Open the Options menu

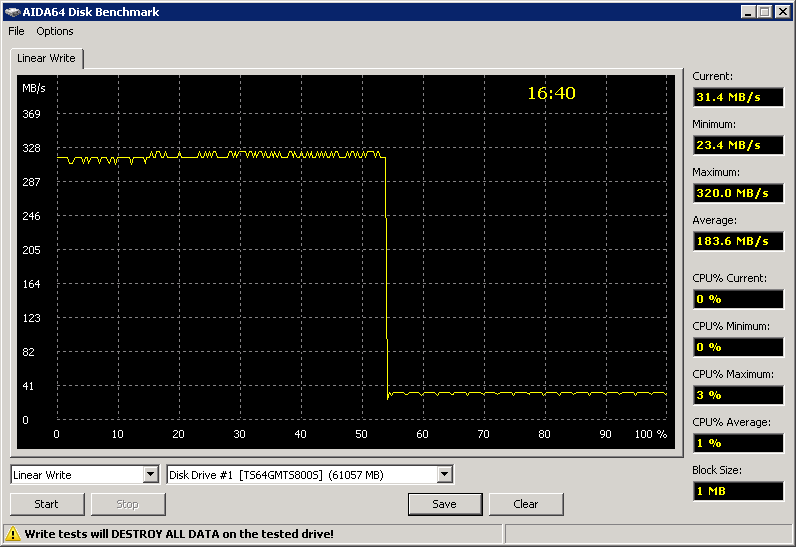[55, 31]
